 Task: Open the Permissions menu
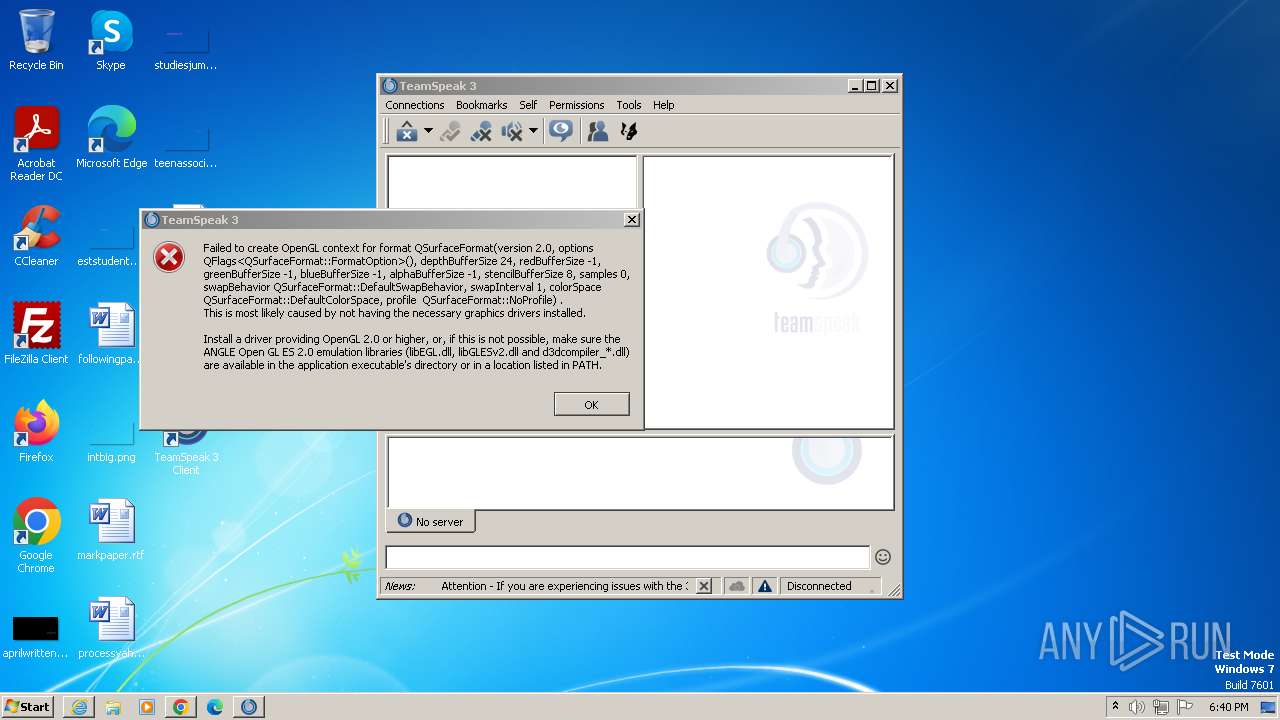[x=577, y=105]
